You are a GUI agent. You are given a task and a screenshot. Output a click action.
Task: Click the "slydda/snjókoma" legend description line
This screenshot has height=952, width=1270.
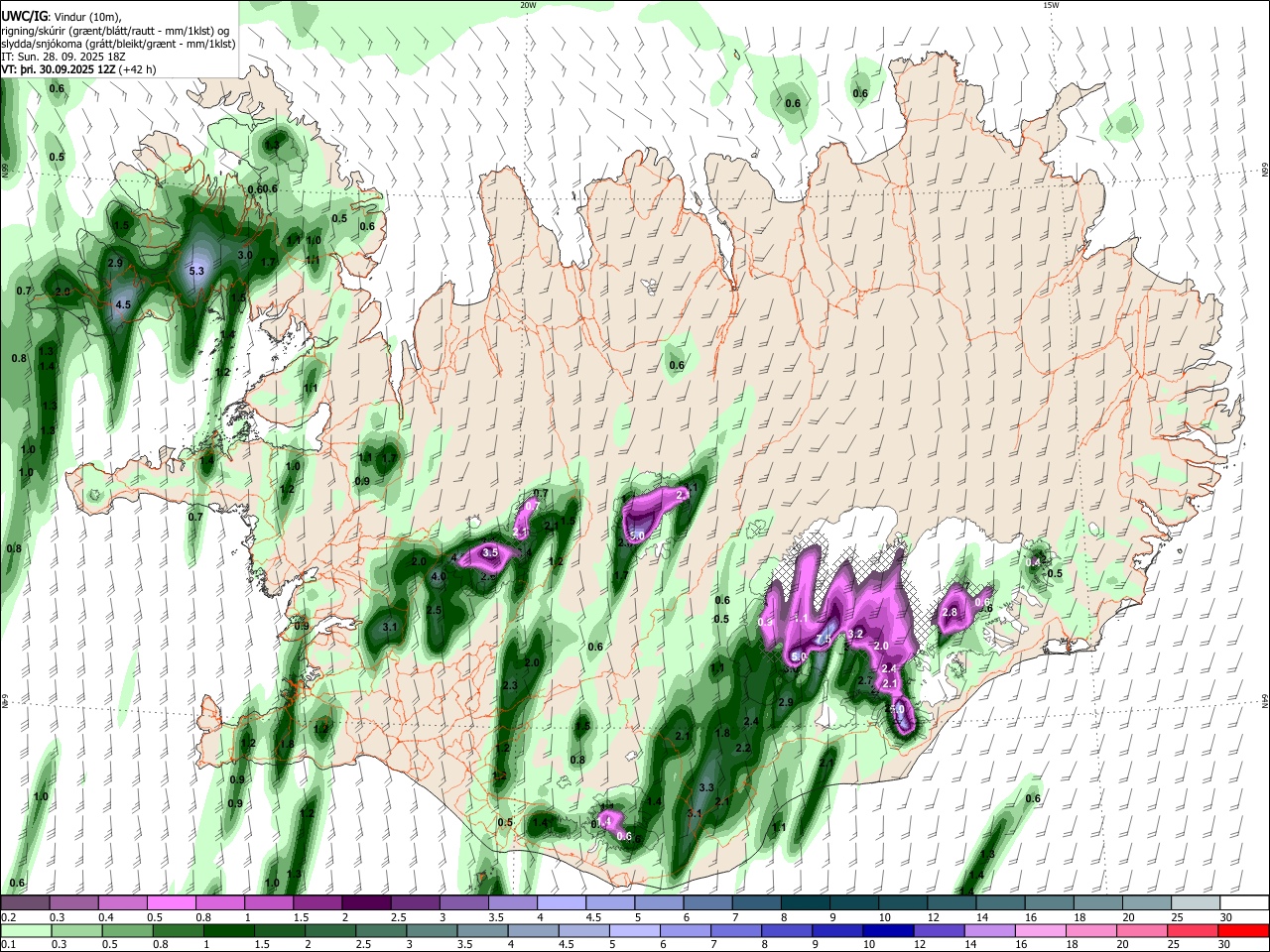tap(119, 44)
